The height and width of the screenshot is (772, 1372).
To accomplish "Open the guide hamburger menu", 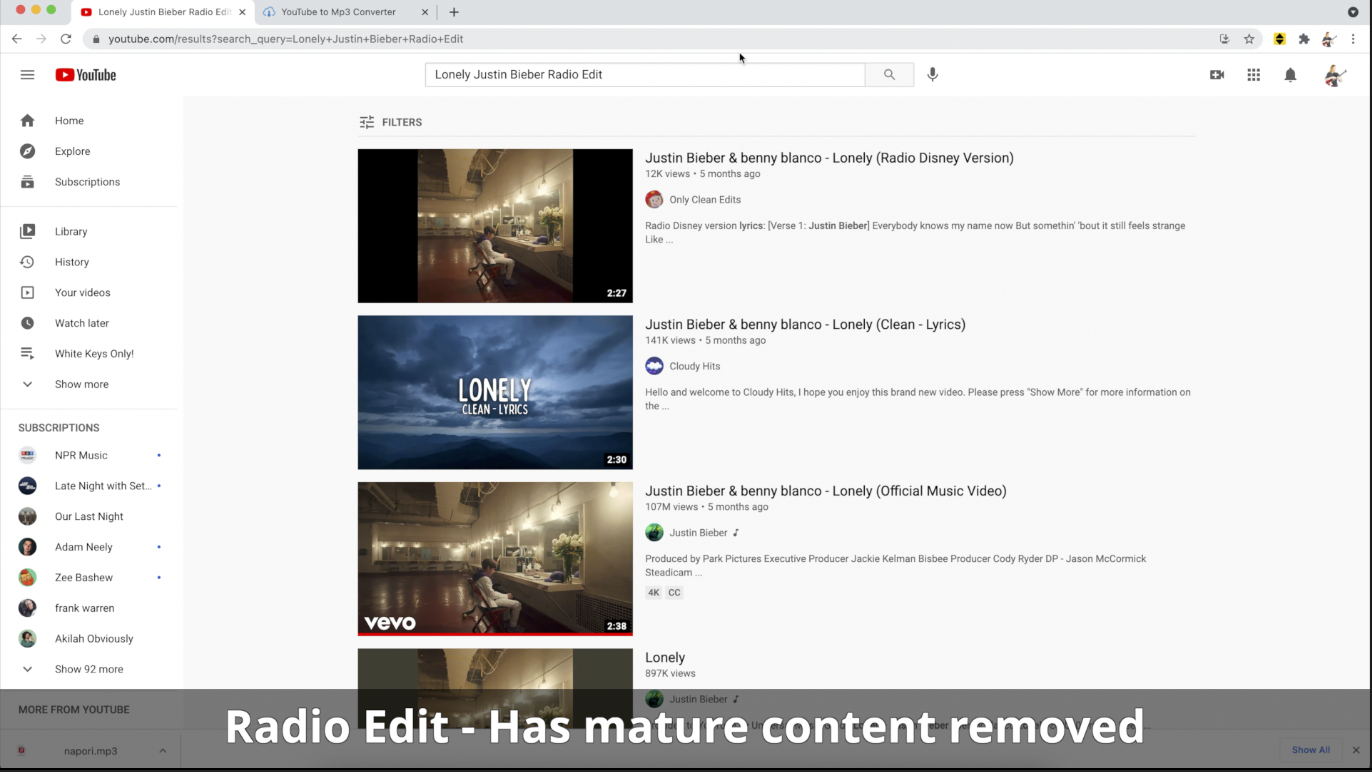I will click(27, 74).
